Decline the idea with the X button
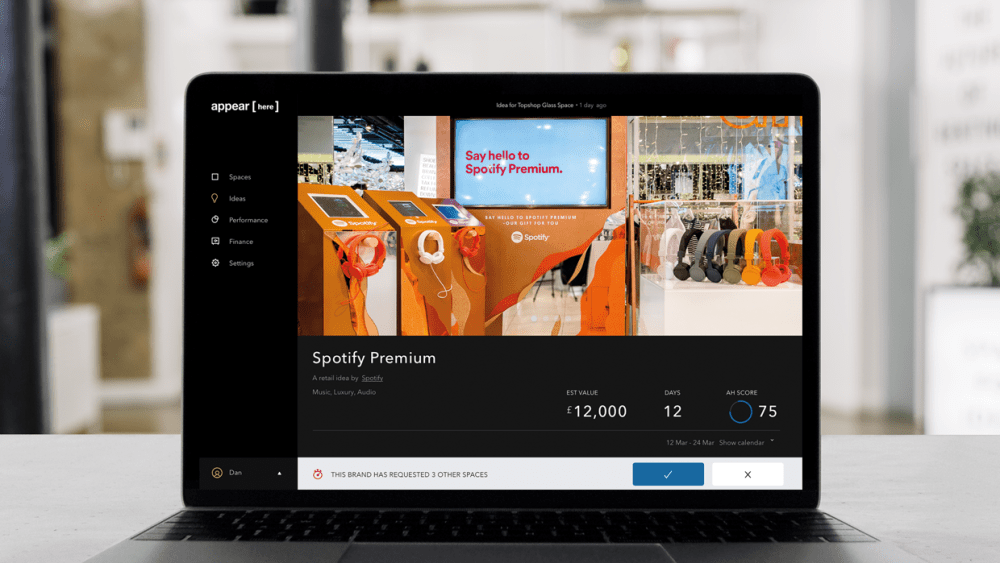 pos(747,474)
